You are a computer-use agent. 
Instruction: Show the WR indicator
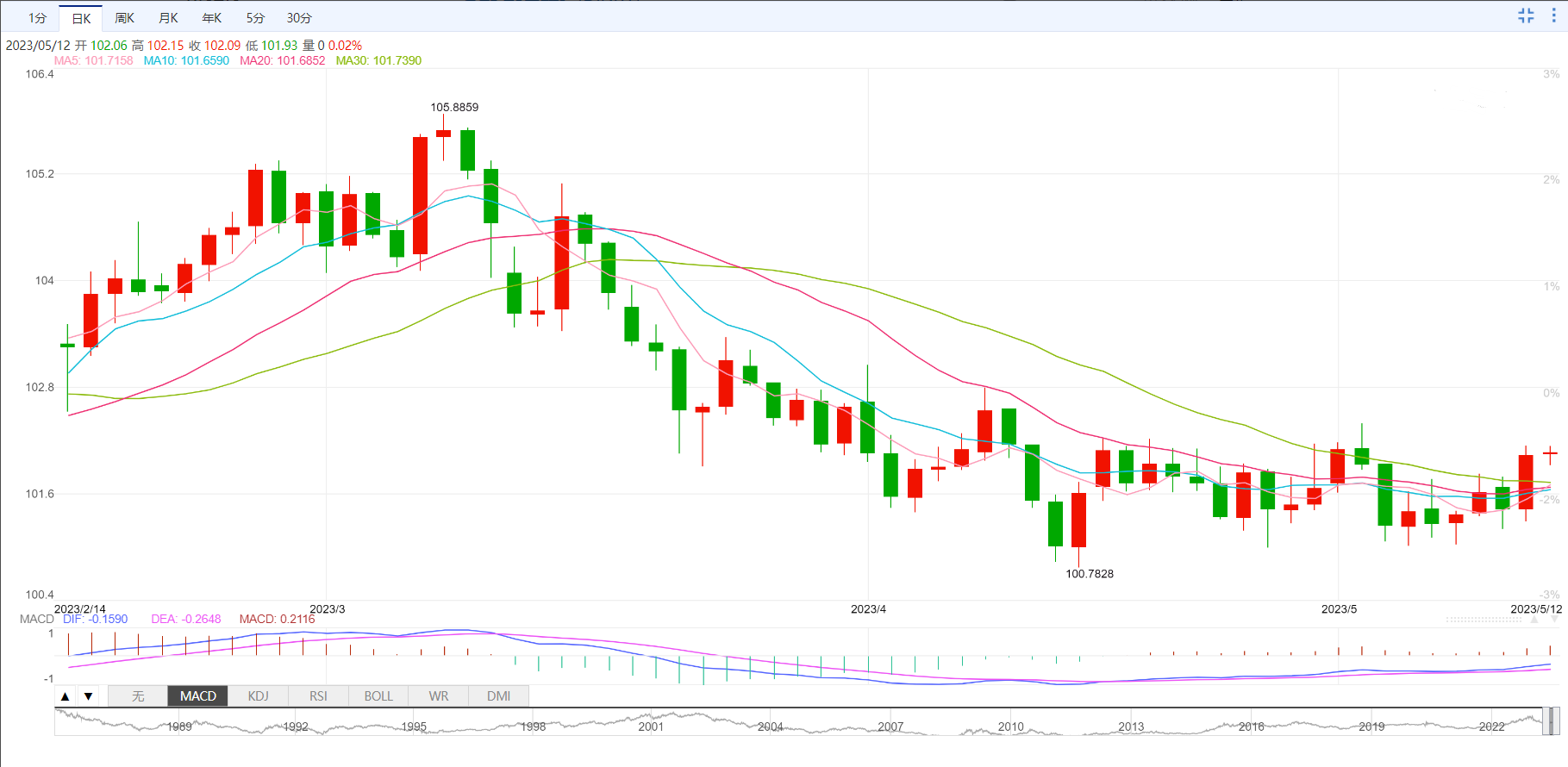point(439,696)
